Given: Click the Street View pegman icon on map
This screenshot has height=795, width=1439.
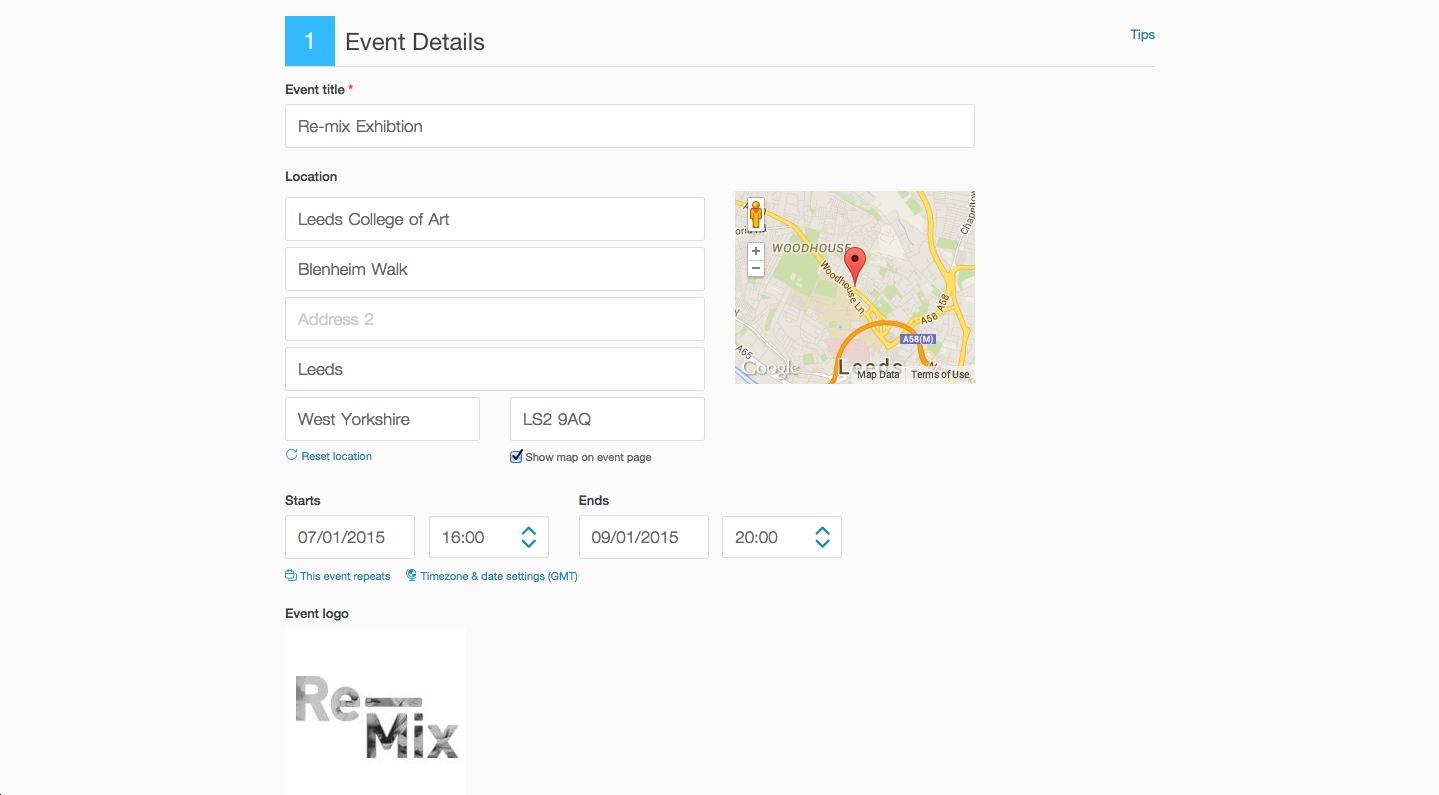Looking at the screenshot, I should pyautogui.click(x=756, y=214).
